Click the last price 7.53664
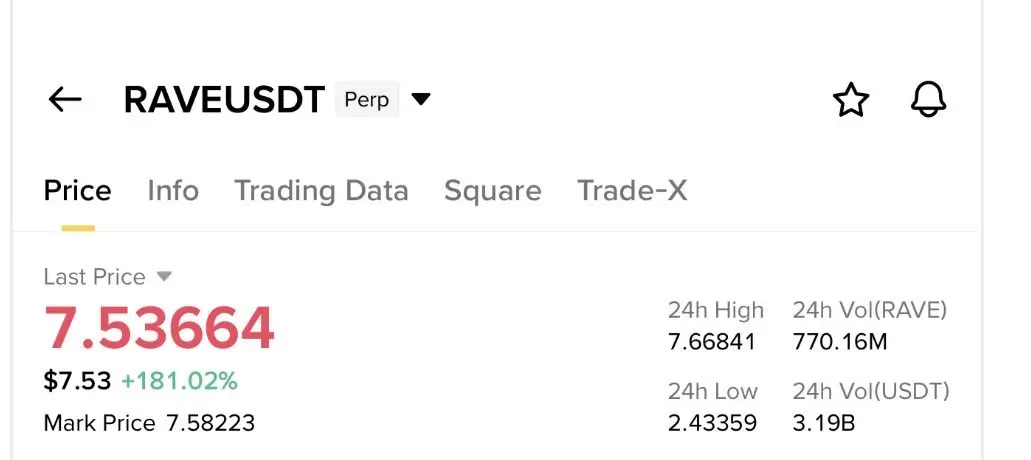The image size is (1031, 460). tap(159, 328)
